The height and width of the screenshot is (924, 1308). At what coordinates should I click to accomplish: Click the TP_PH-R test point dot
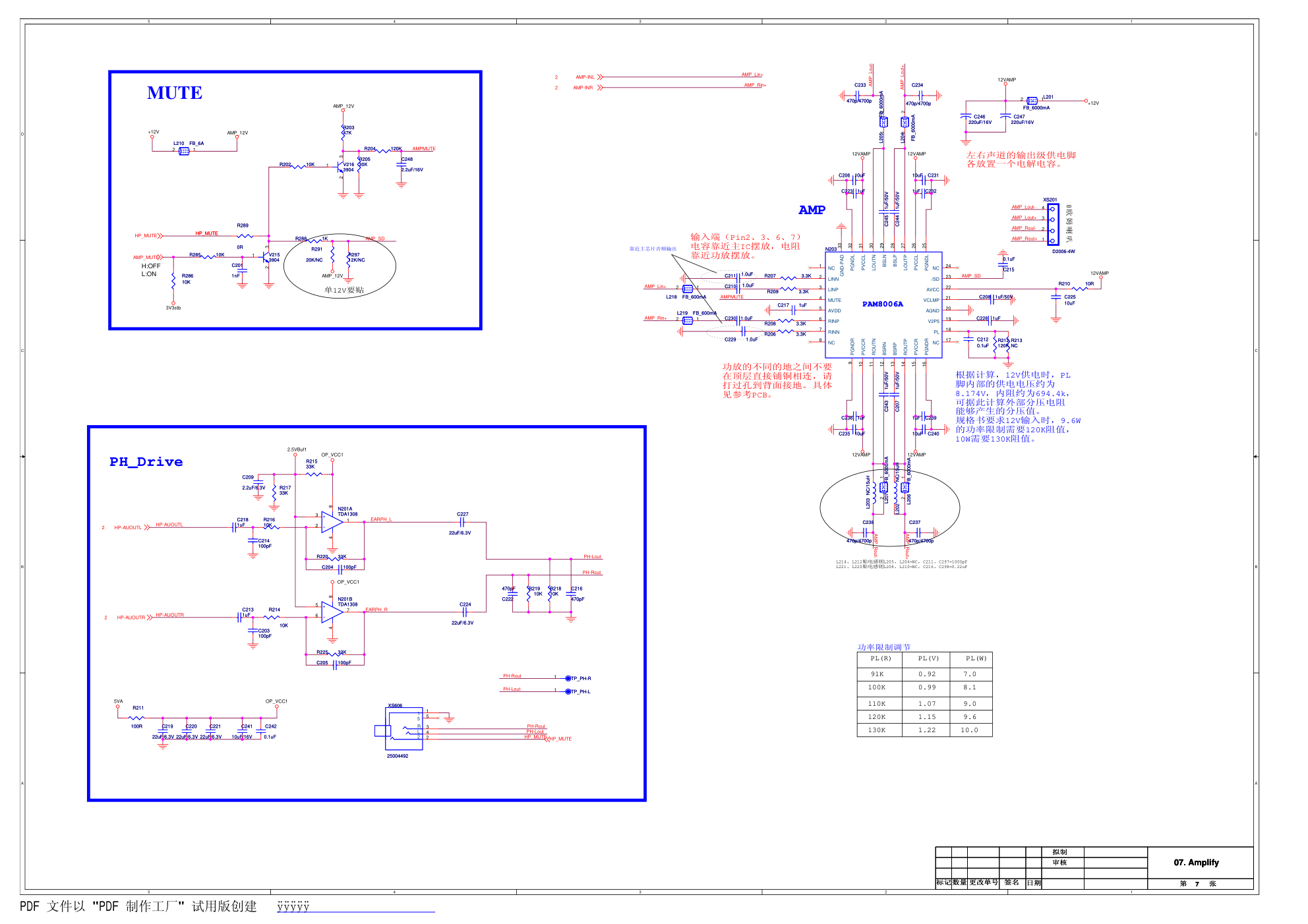tap(568, 678)
